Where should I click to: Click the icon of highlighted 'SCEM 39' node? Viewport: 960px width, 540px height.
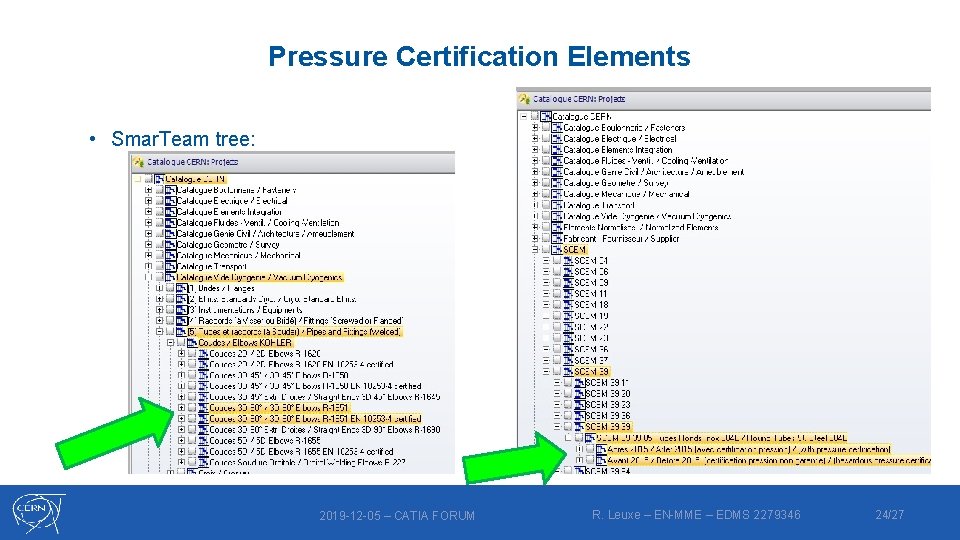(568, 371)
